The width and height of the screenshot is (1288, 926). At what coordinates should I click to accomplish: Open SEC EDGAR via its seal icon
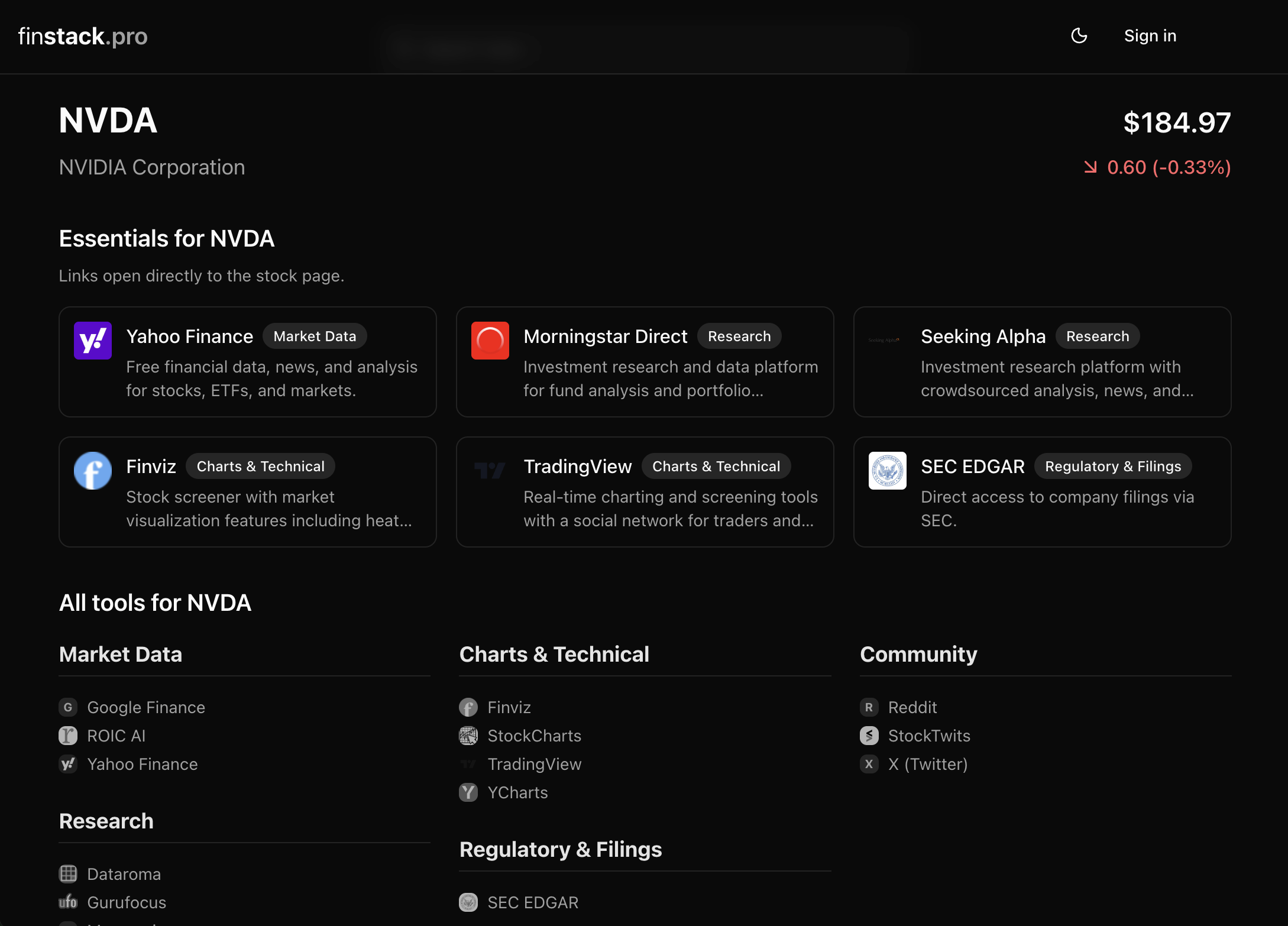[886, 470]
